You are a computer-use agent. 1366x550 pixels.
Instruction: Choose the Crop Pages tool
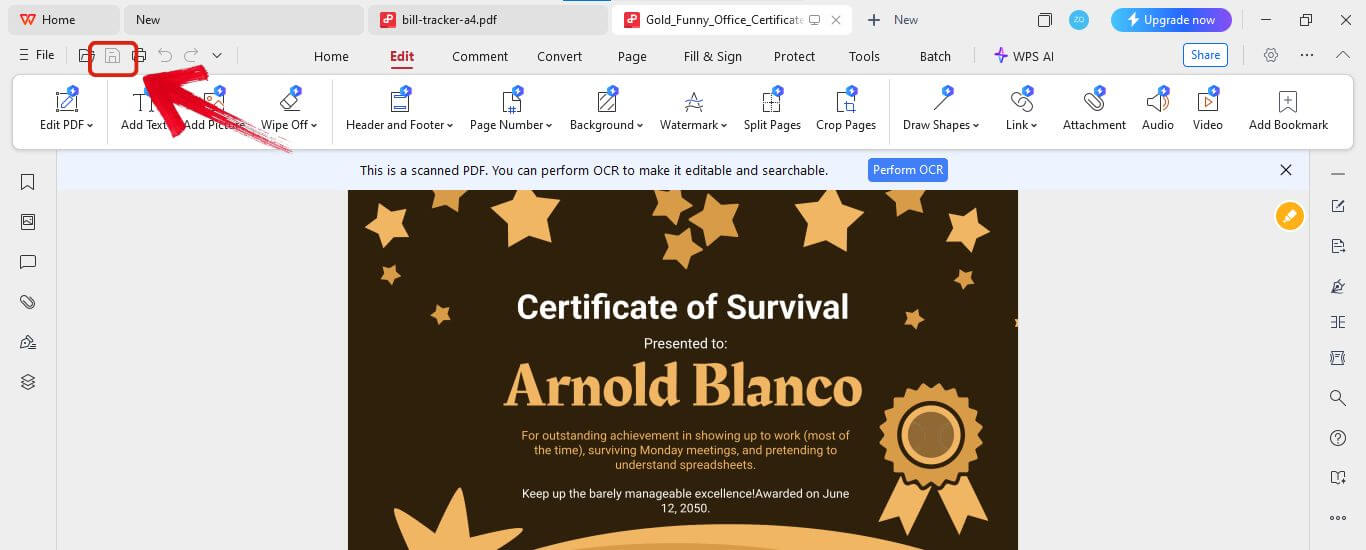coord(846,110)
